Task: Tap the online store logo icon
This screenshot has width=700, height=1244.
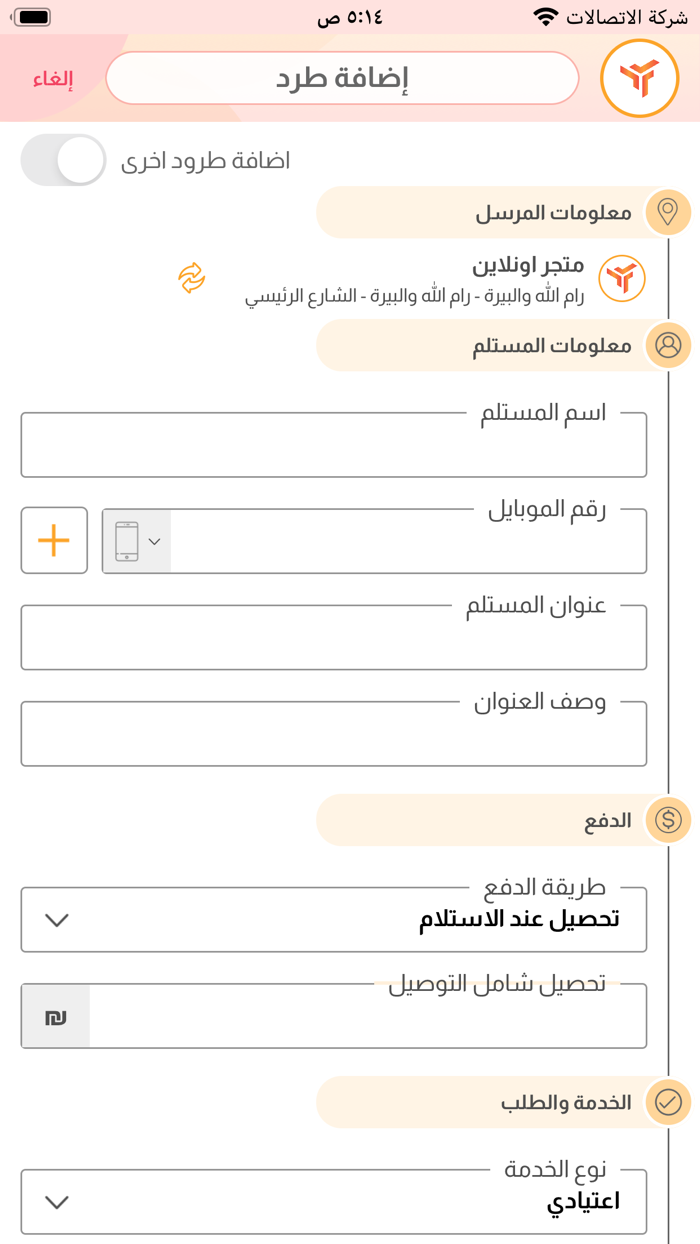Action: point(622,278)
